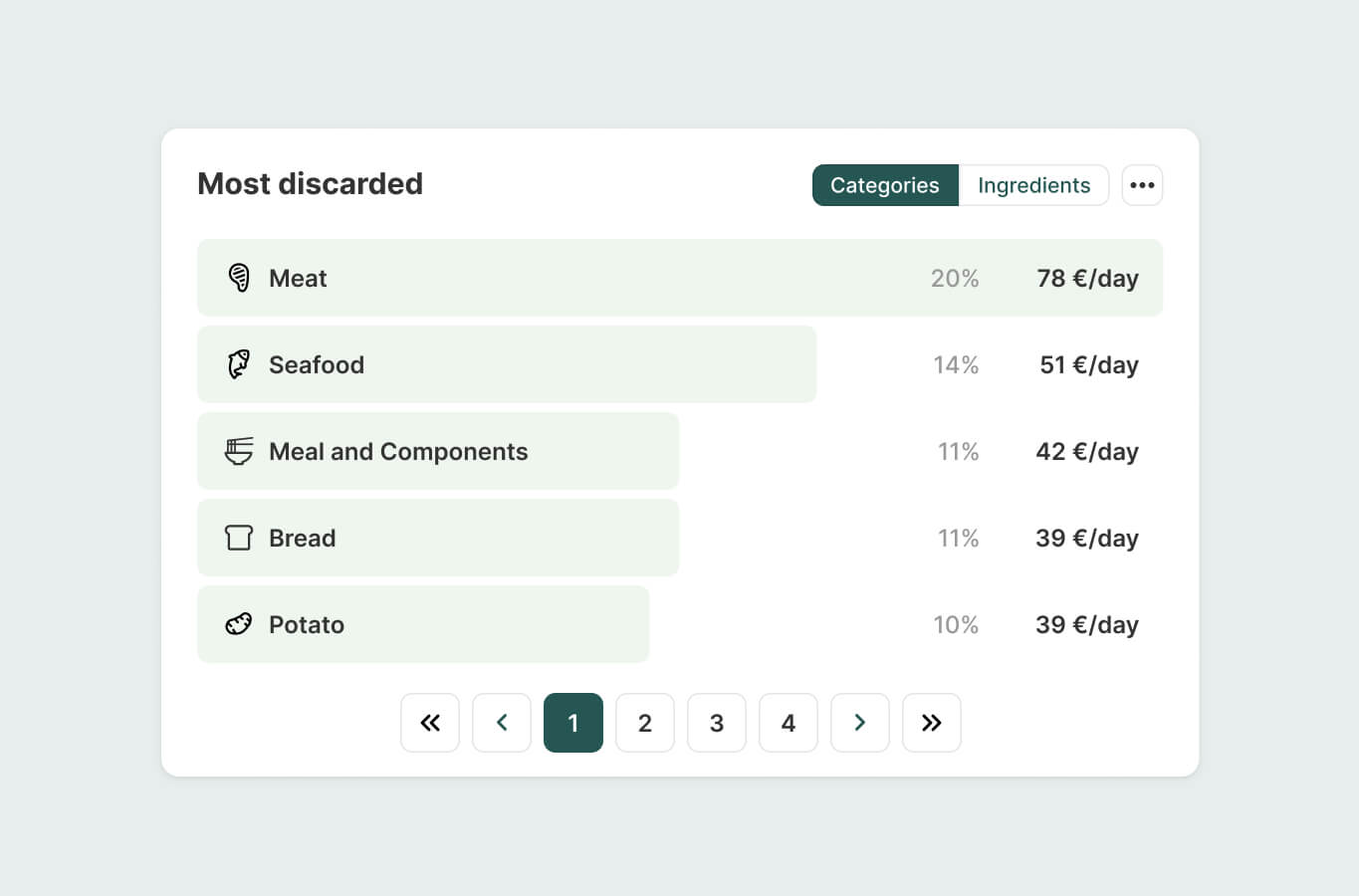Select page 1 in pagination
Screen dimensions: 1359x896
click(573, 723)
